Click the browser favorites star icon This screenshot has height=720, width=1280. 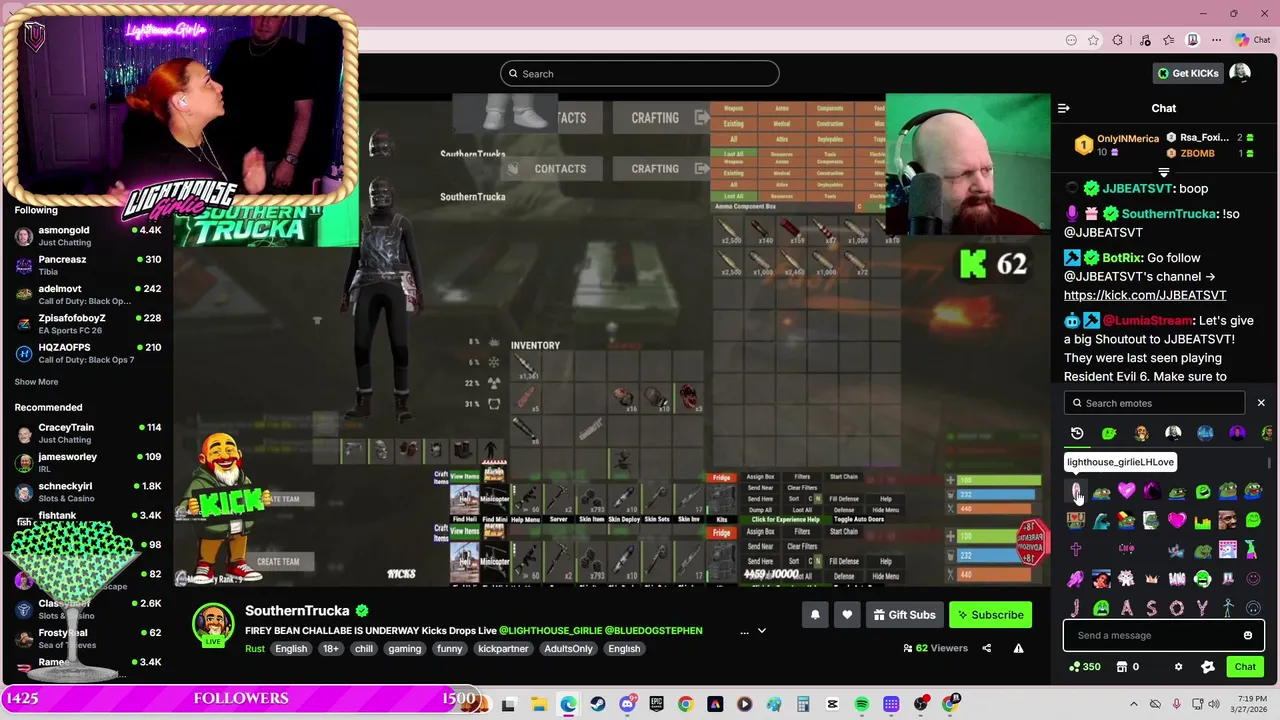(x=1093, y=40)
